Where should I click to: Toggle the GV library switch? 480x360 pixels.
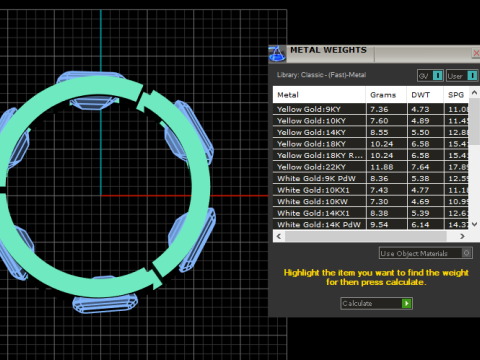[x=430, y=76]
